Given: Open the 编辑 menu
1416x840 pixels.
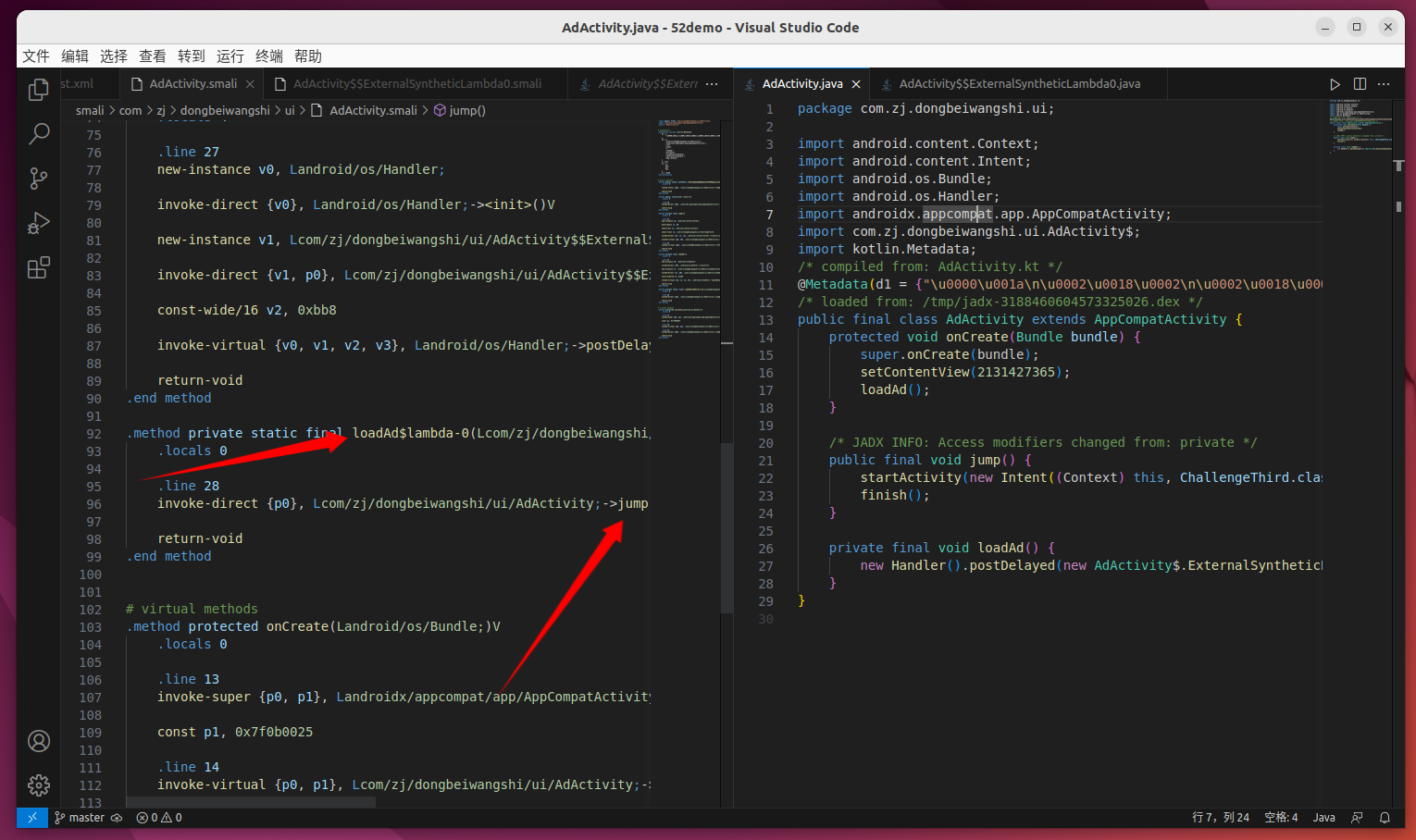Looking at the screenshot, I should [x=75, y=56].
